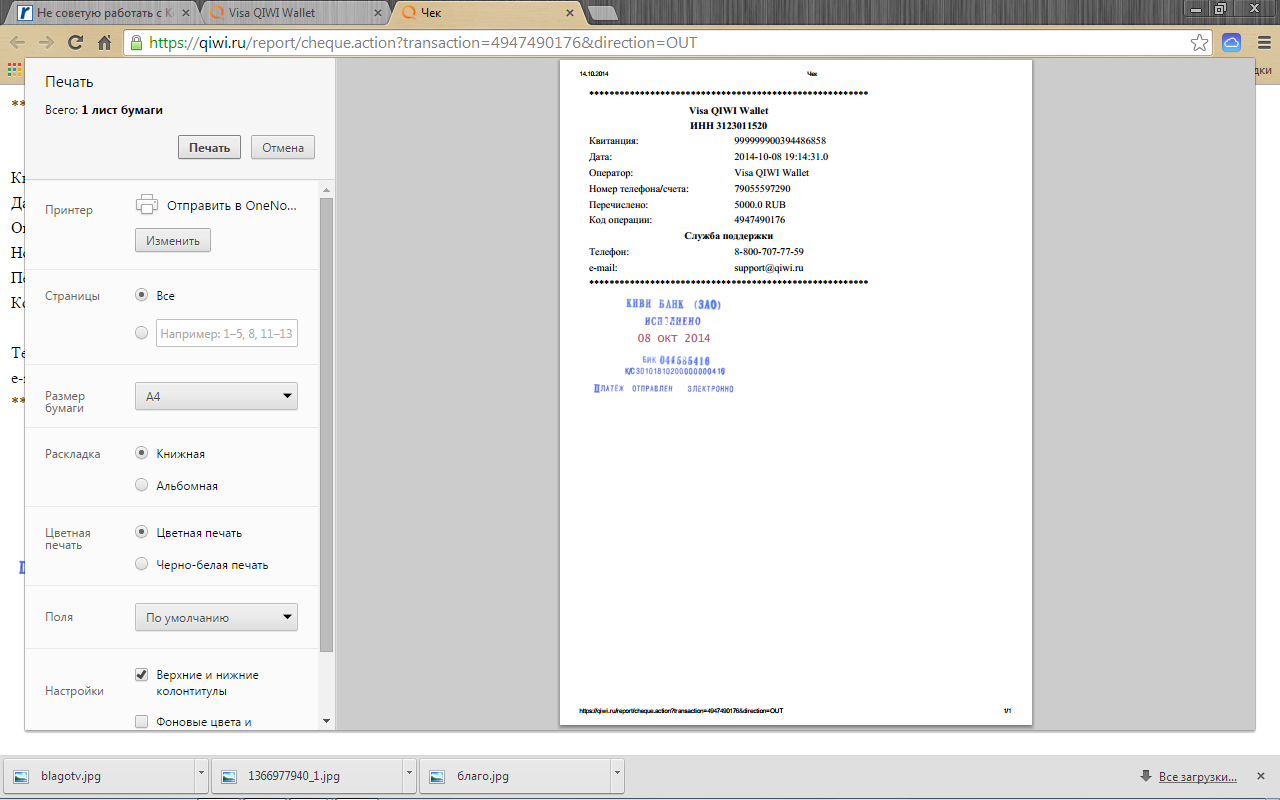Viewport: 1280px width, 800px height.
Task: Select the custom page range radio button
Action: (x=142, y=333)
